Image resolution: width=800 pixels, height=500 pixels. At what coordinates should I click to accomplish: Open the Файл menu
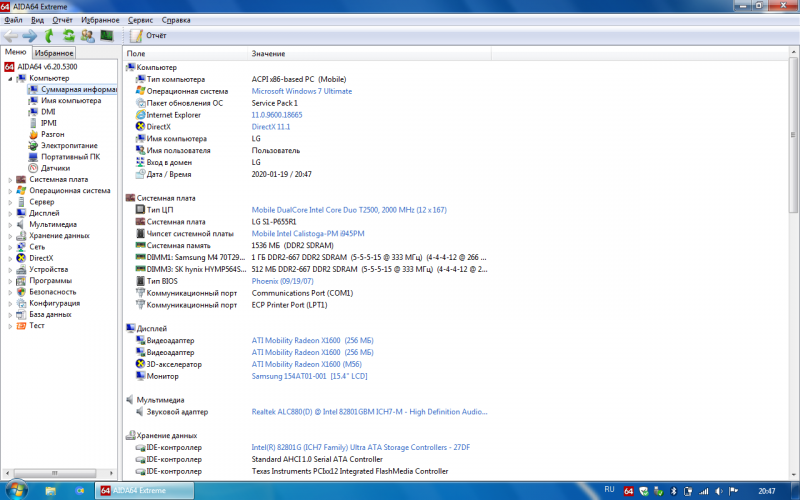coord(13,20)
